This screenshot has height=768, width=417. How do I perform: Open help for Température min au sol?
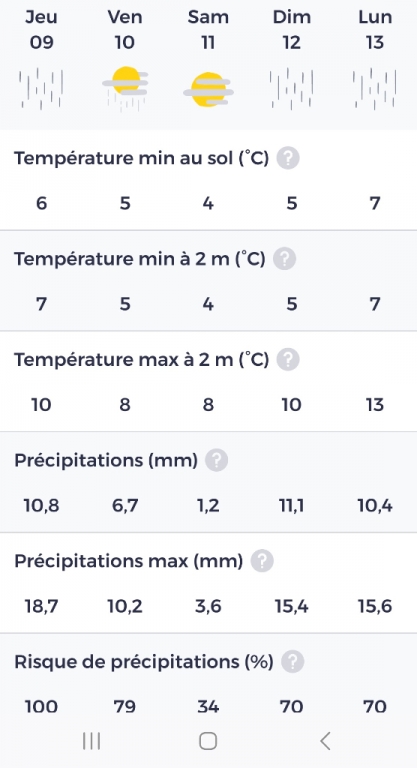288,158
